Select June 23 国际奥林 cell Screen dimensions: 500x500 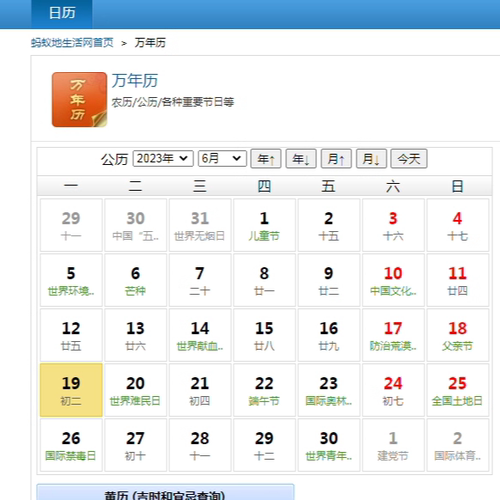pos(329,390)
